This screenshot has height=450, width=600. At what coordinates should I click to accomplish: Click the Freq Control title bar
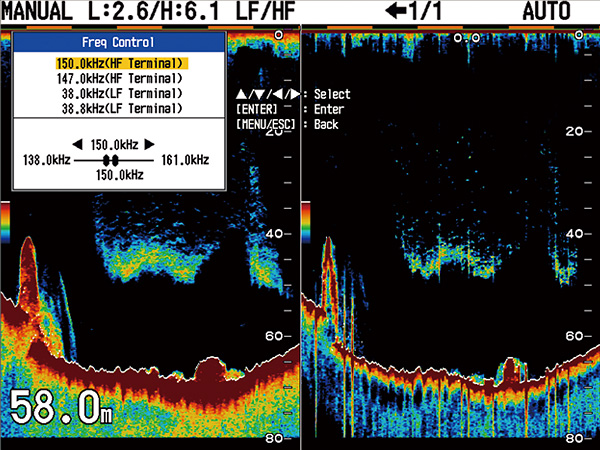[x=119, y=42]
